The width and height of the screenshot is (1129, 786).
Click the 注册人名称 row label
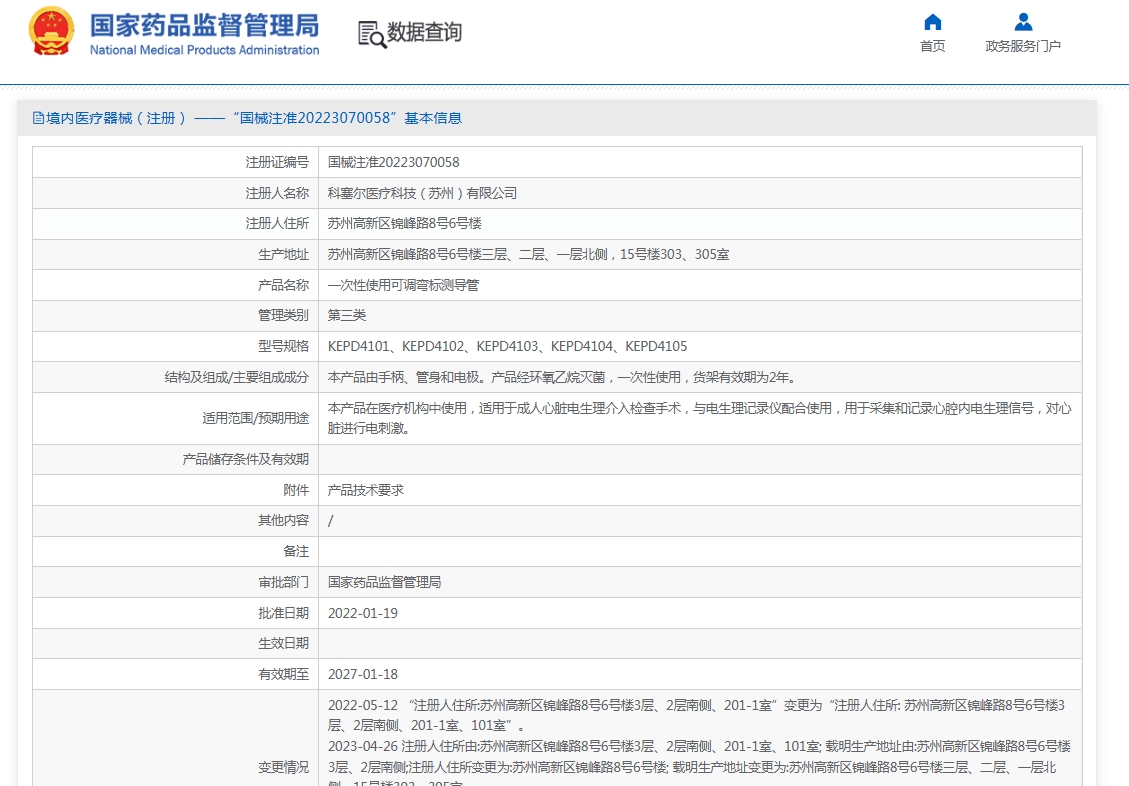click(277, 193)
